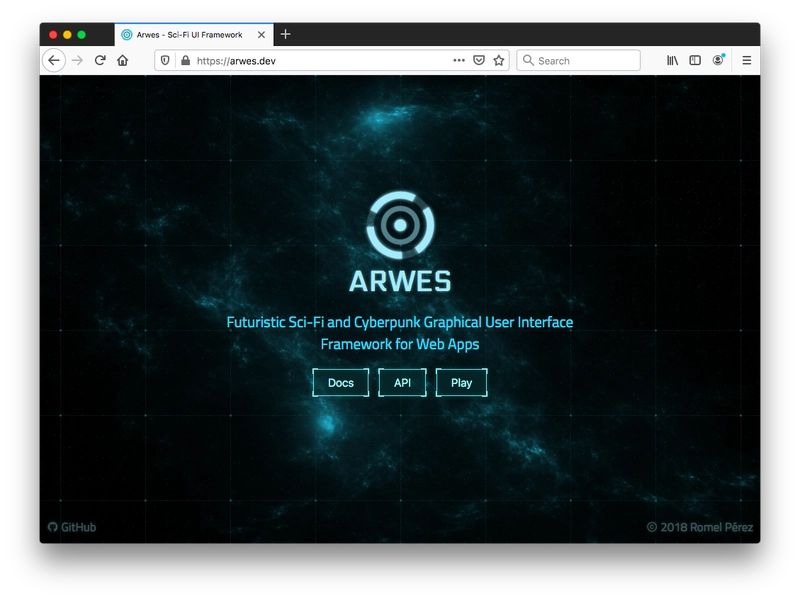Open the API button
The image size is (800, 600).
(x=403, y=383)
